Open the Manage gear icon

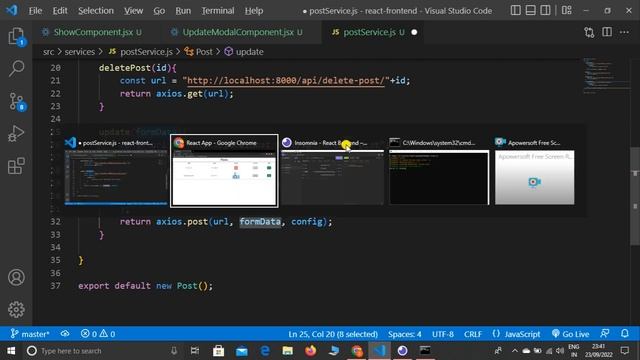(x=16, y=309)
